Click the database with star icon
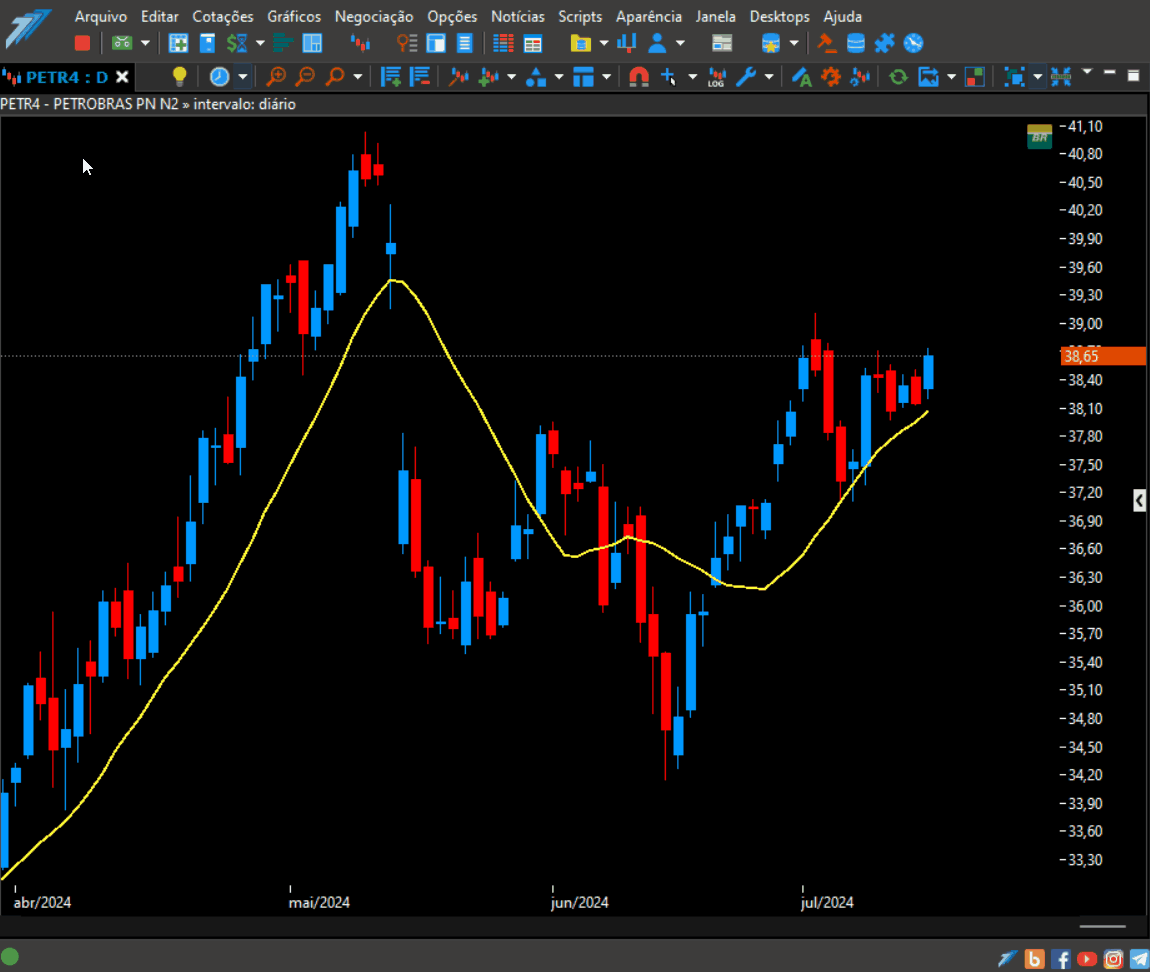 coord(771,43)
